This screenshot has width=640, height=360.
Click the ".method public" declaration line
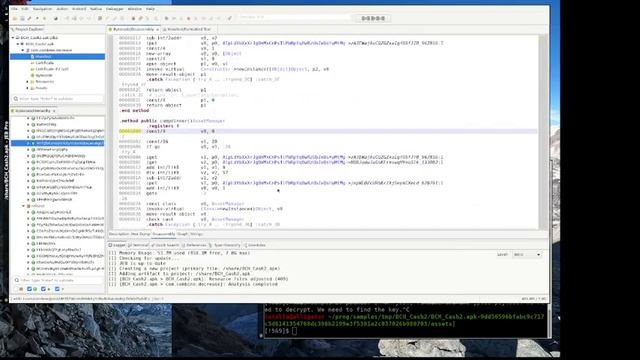[172, 121]
